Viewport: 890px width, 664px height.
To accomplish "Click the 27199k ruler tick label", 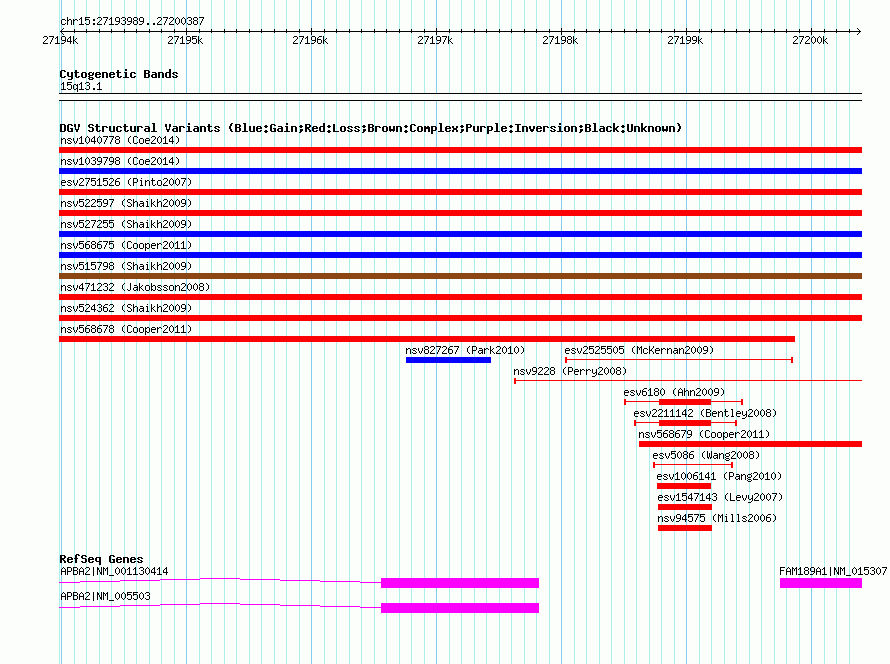I will coord(685,40).
